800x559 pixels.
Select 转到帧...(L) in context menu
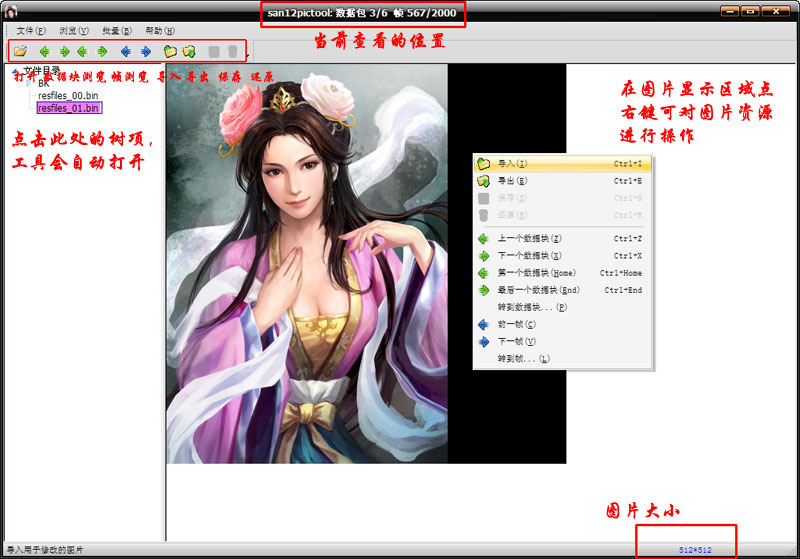click(x=523, y=358)
